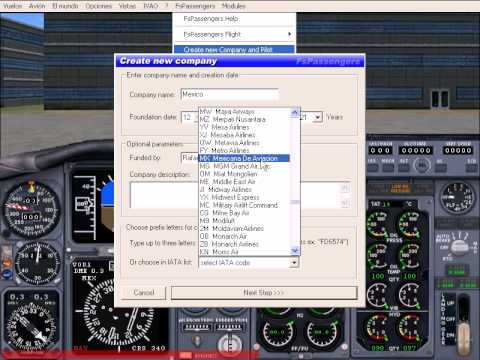
Task: Click the clock gauge below airspeed indicator
Action: 37,263
